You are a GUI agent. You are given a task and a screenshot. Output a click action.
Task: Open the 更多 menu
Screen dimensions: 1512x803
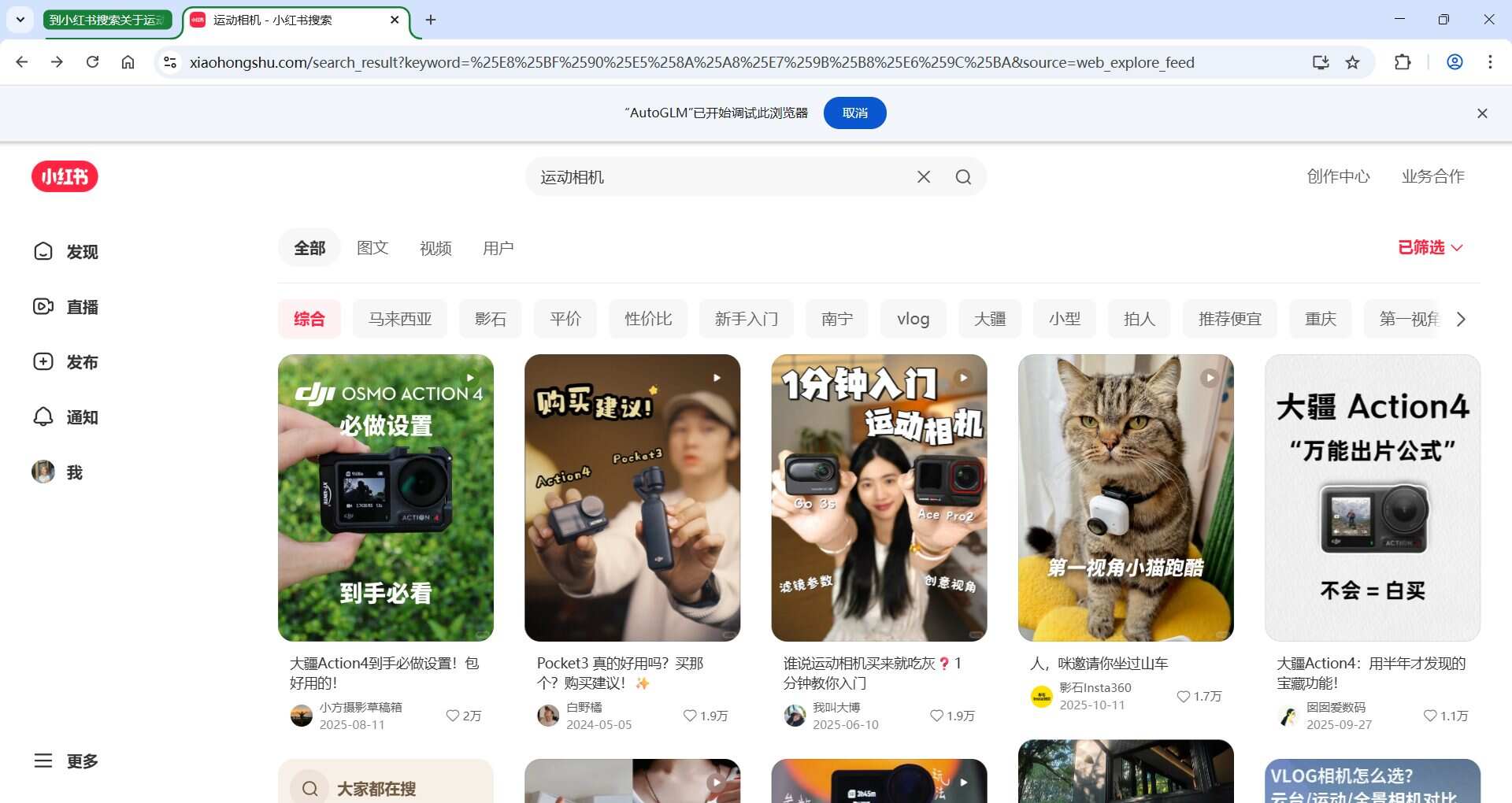(66, 760)
